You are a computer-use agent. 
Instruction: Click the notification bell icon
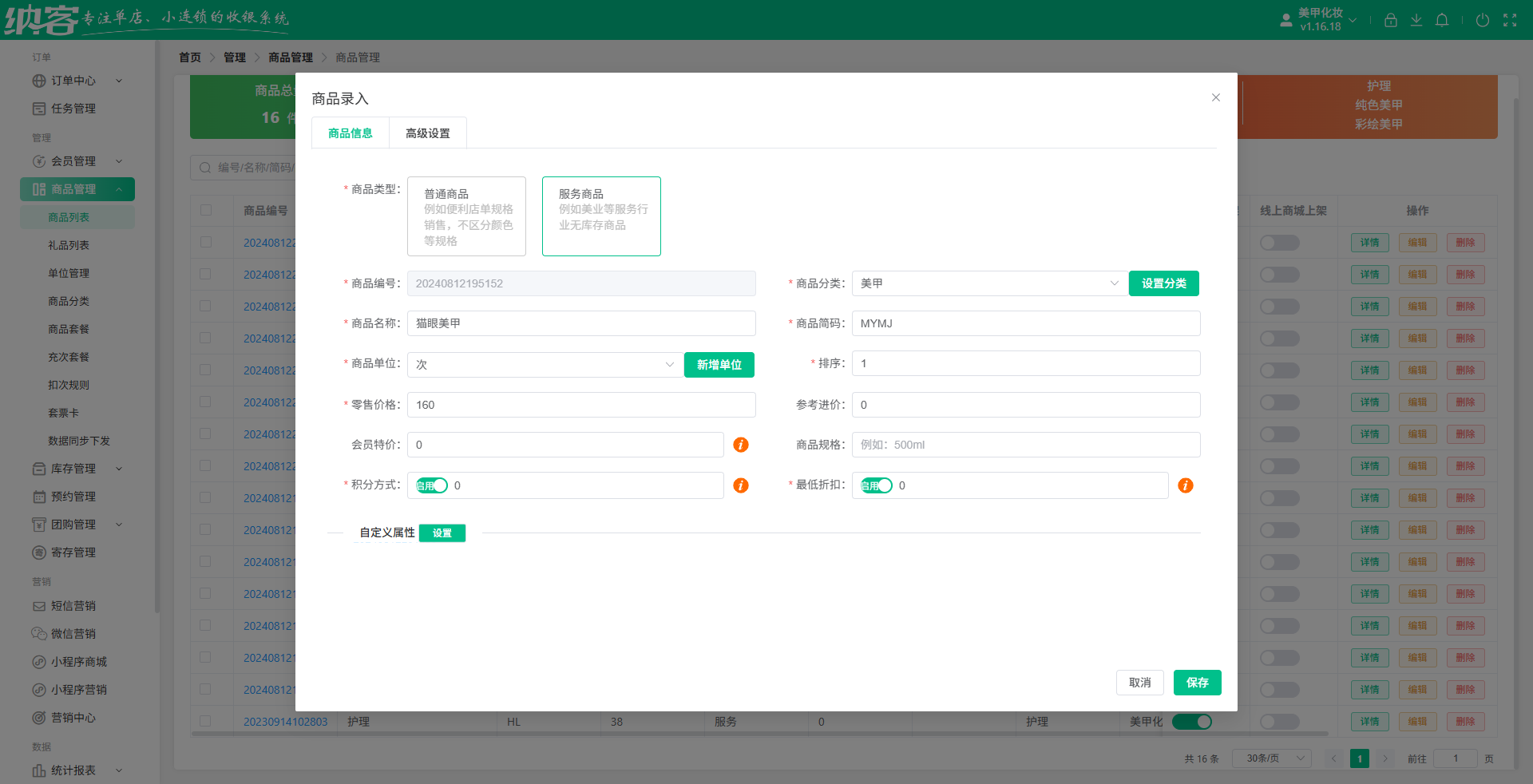coord(1442,20)
